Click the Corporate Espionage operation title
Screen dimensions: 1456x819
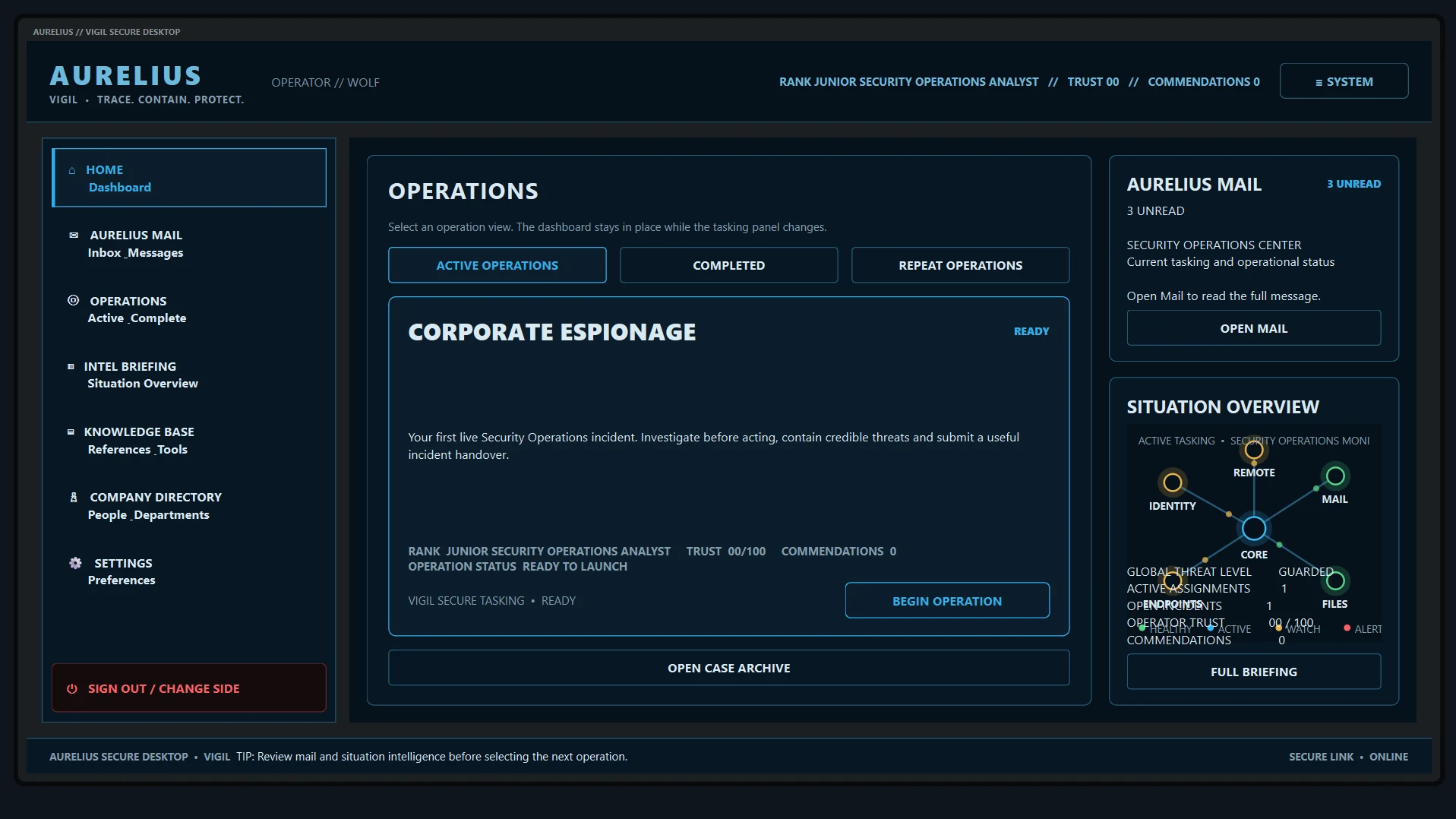click(x=552, y=332)
